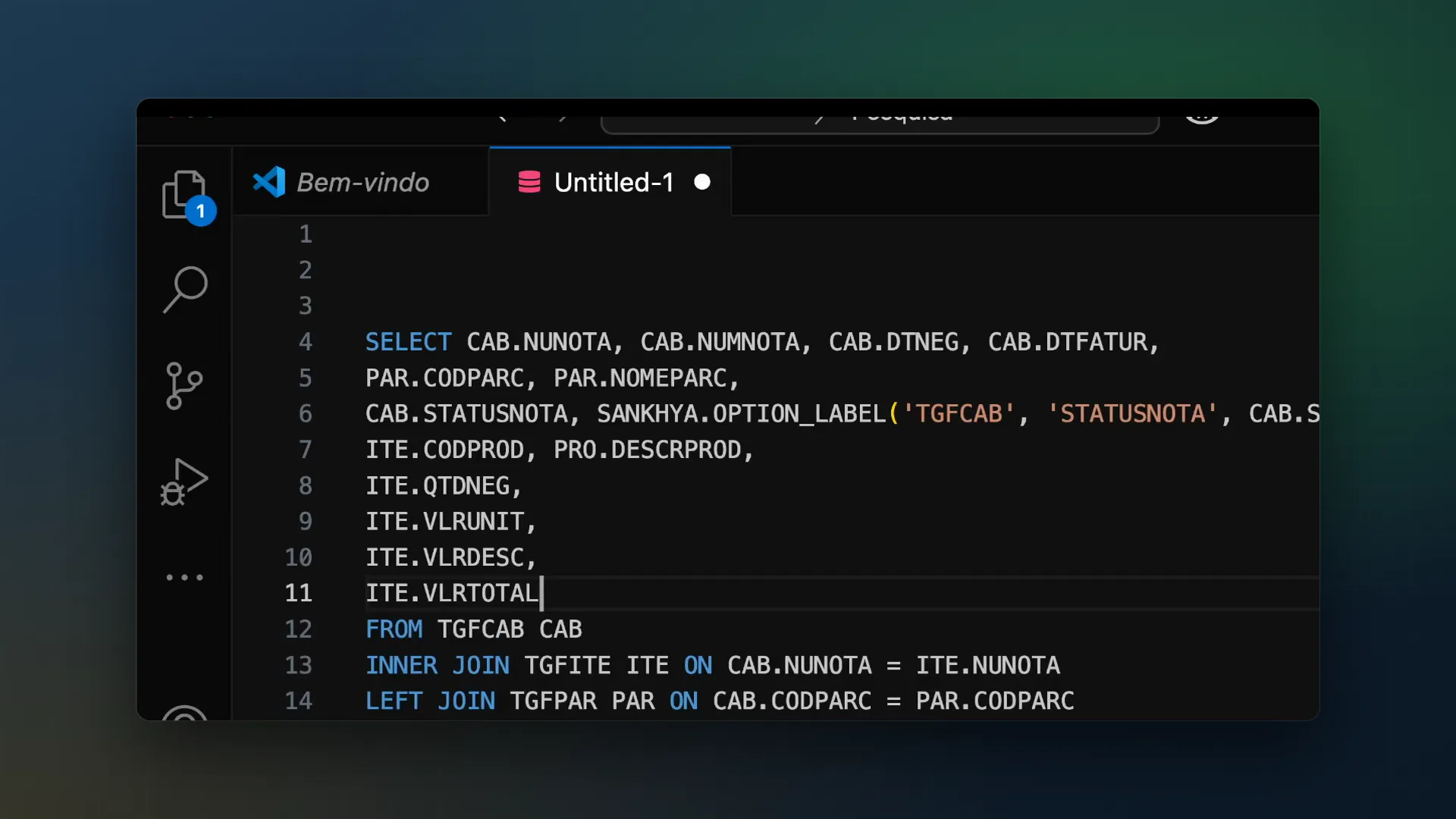Screen dimensions: 1456x819
Task: Click ITE.QTDNEG on line 8
Action: (438, 486)
